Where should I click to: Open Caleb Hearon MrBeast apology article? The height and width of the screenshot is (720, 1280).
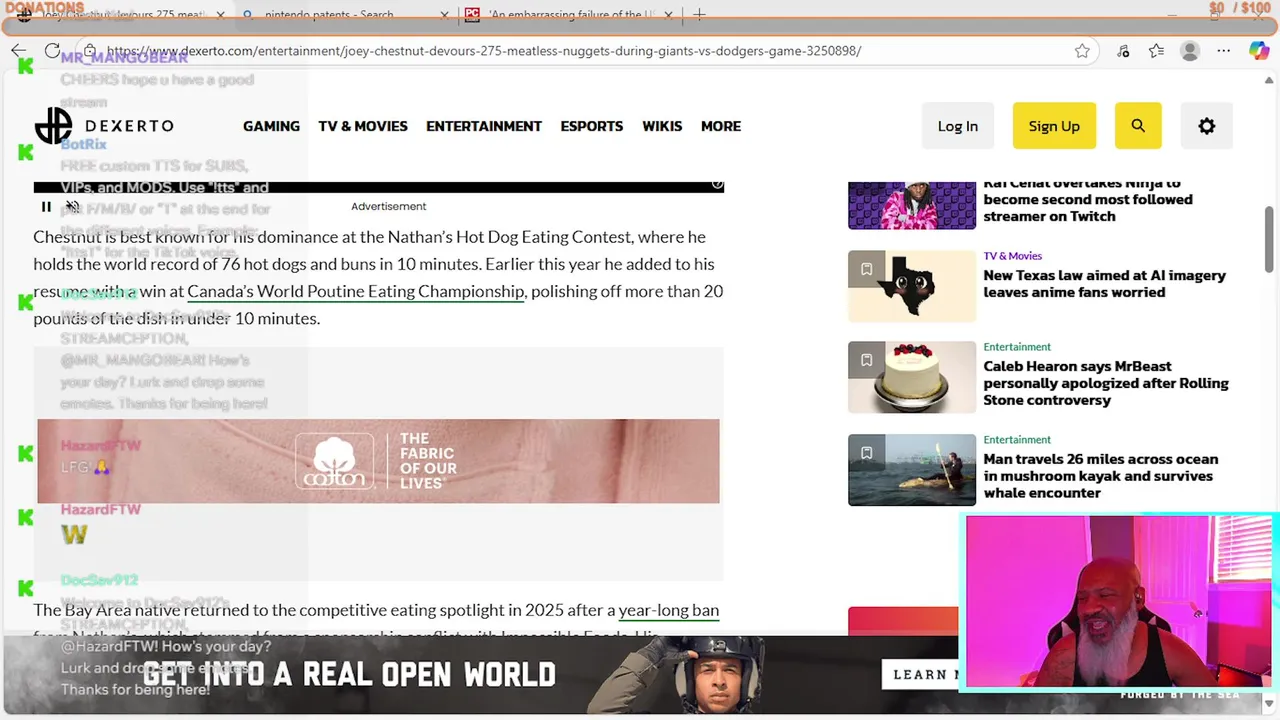[1106, 383]
